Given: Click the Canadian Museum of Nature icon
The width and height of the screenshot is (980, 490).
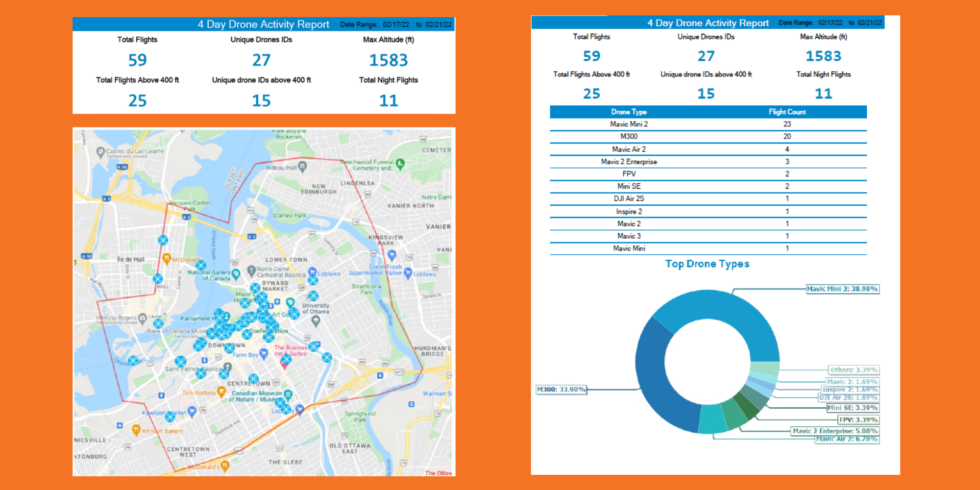Looking at the screenshot, I should point(288,394).
